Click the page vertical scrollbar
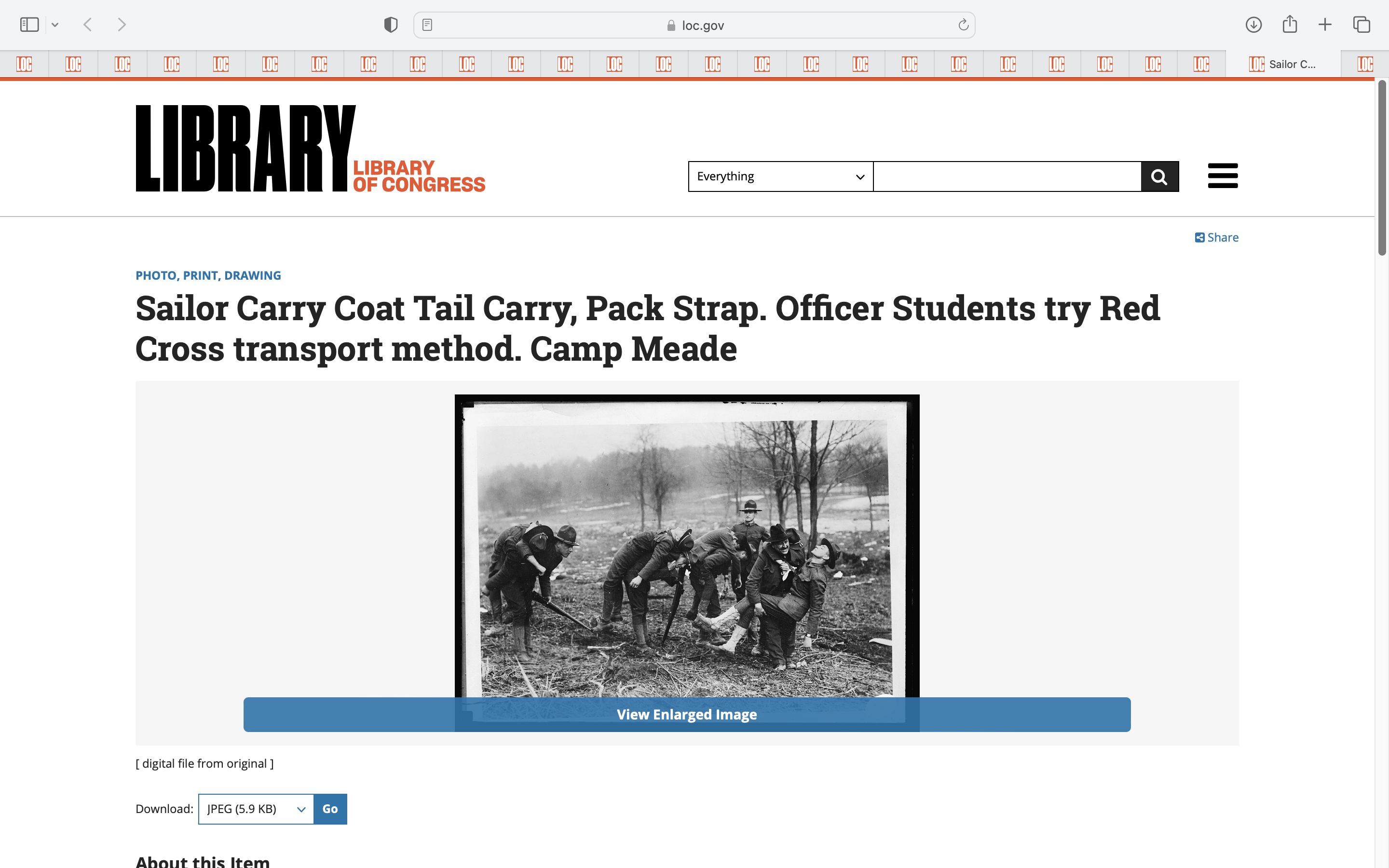This screenshot has width=1389, height=868. tap(1382, 168)
